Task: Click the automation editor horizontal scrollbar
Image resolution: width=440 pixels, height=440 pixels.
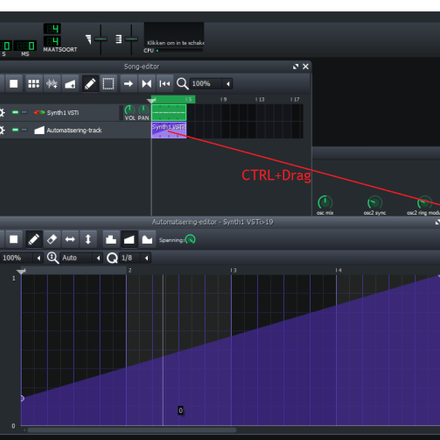Action: coord(132,430)
